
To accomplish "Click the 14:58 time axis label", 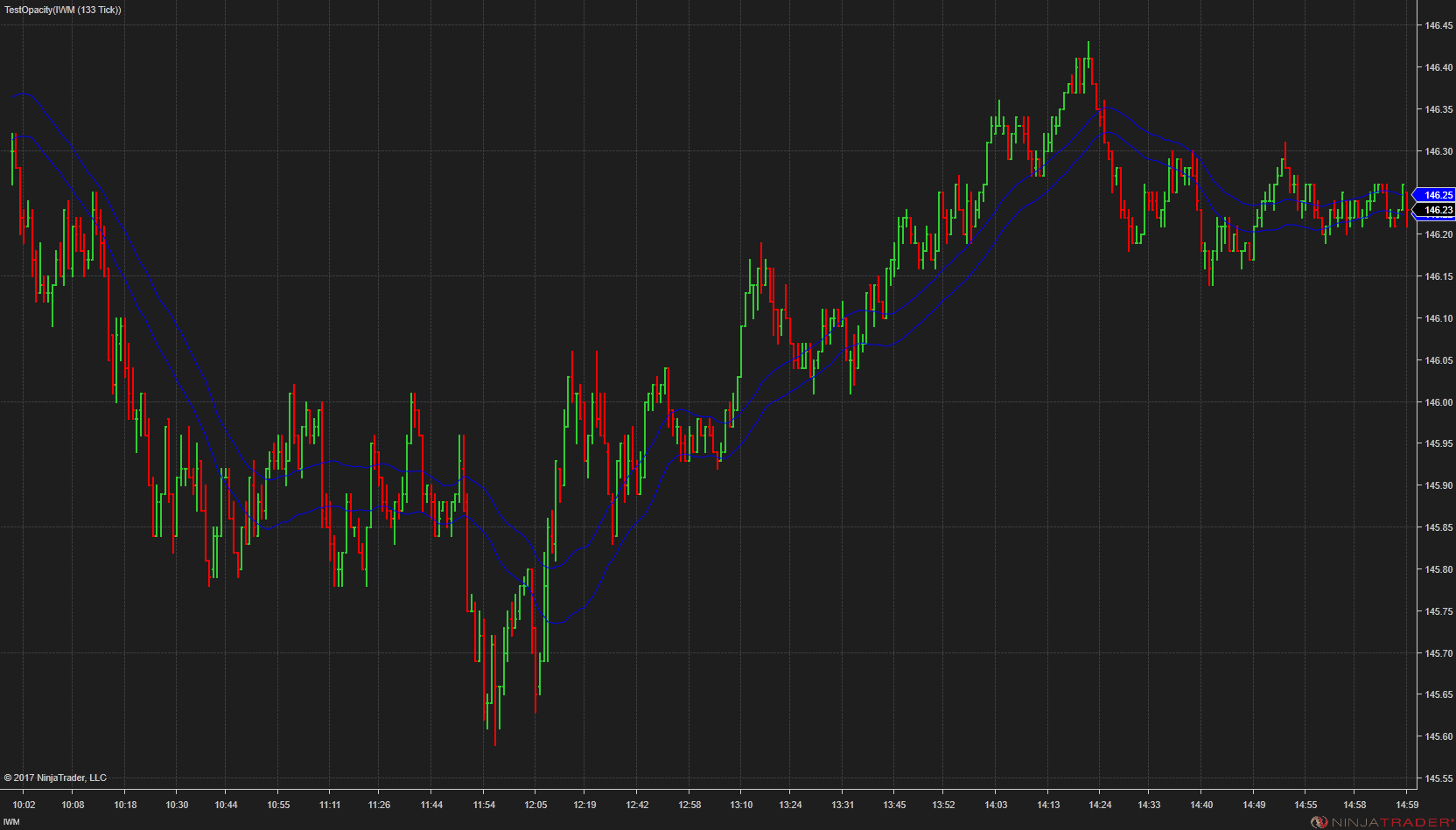I will (1354, 805).
